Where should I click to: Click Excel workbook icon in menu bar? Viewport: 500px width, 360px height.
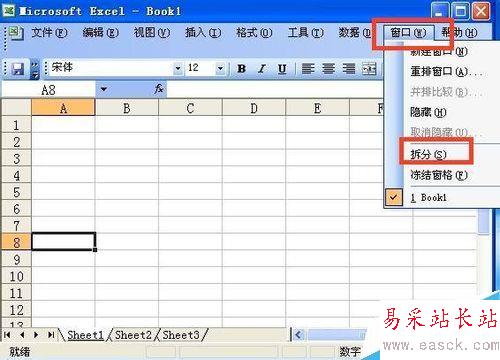15,33
